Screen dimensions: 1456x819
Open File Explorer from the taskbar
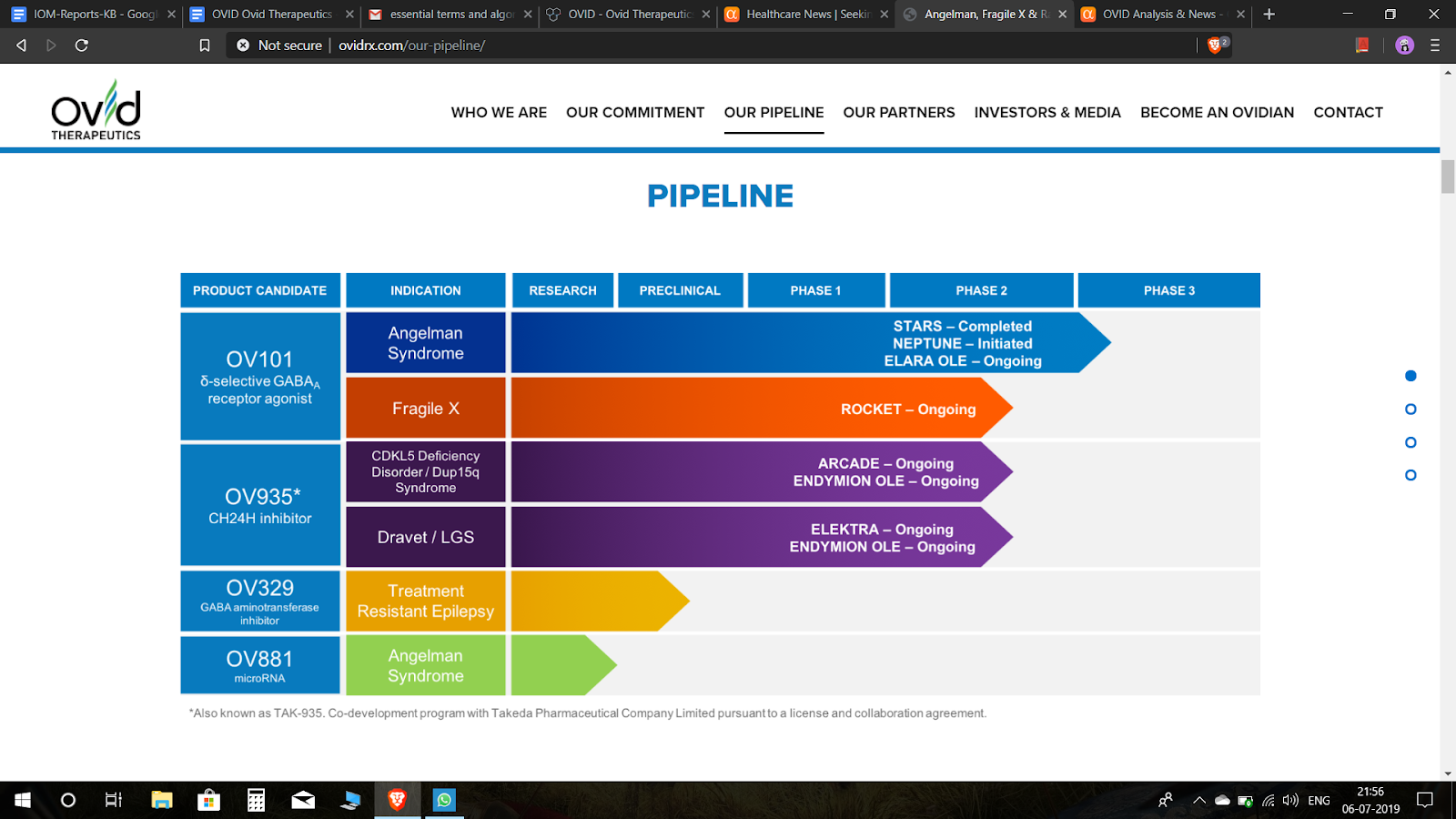162,800
